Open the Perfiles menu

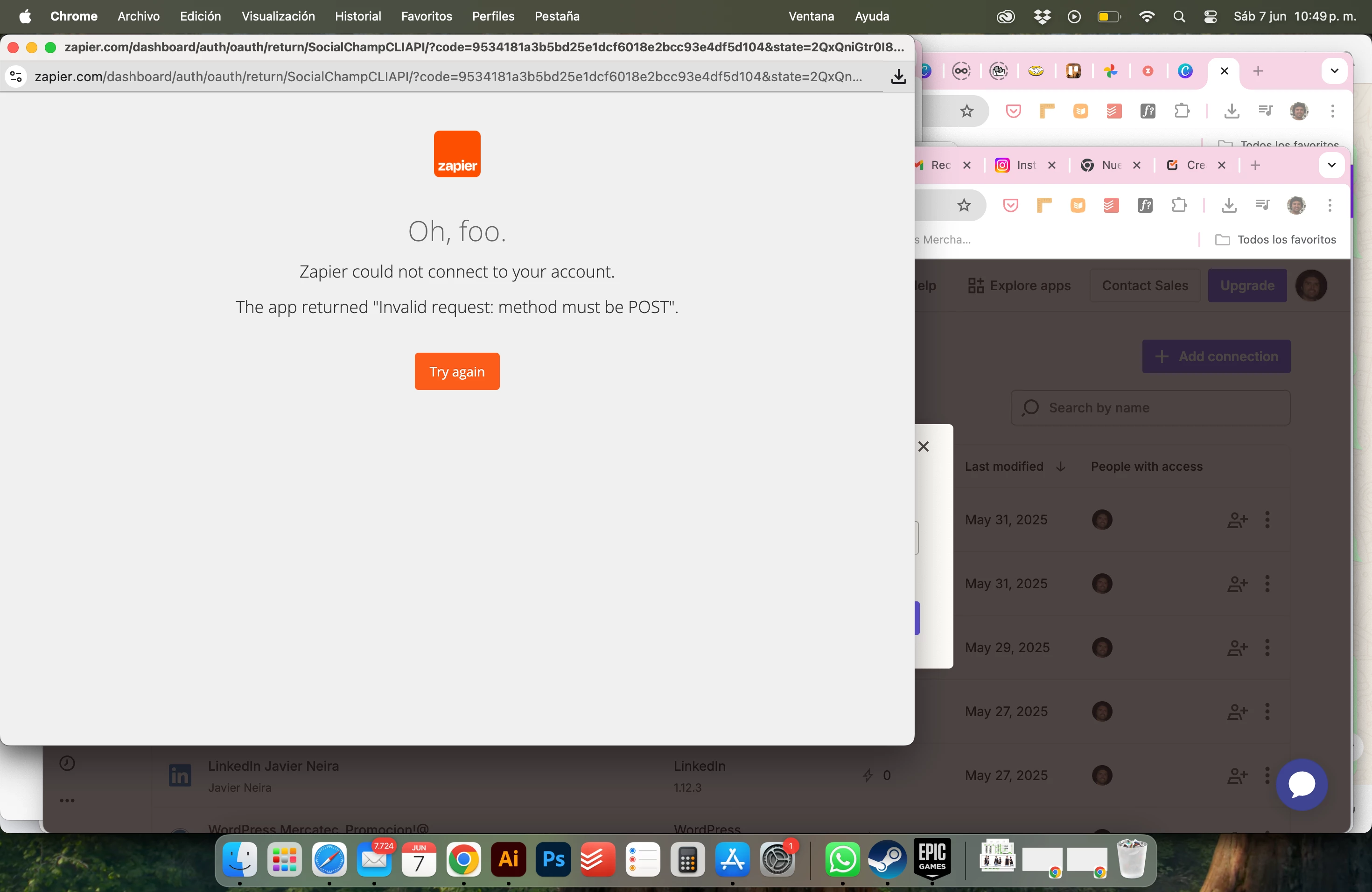(x=493, y=16)
